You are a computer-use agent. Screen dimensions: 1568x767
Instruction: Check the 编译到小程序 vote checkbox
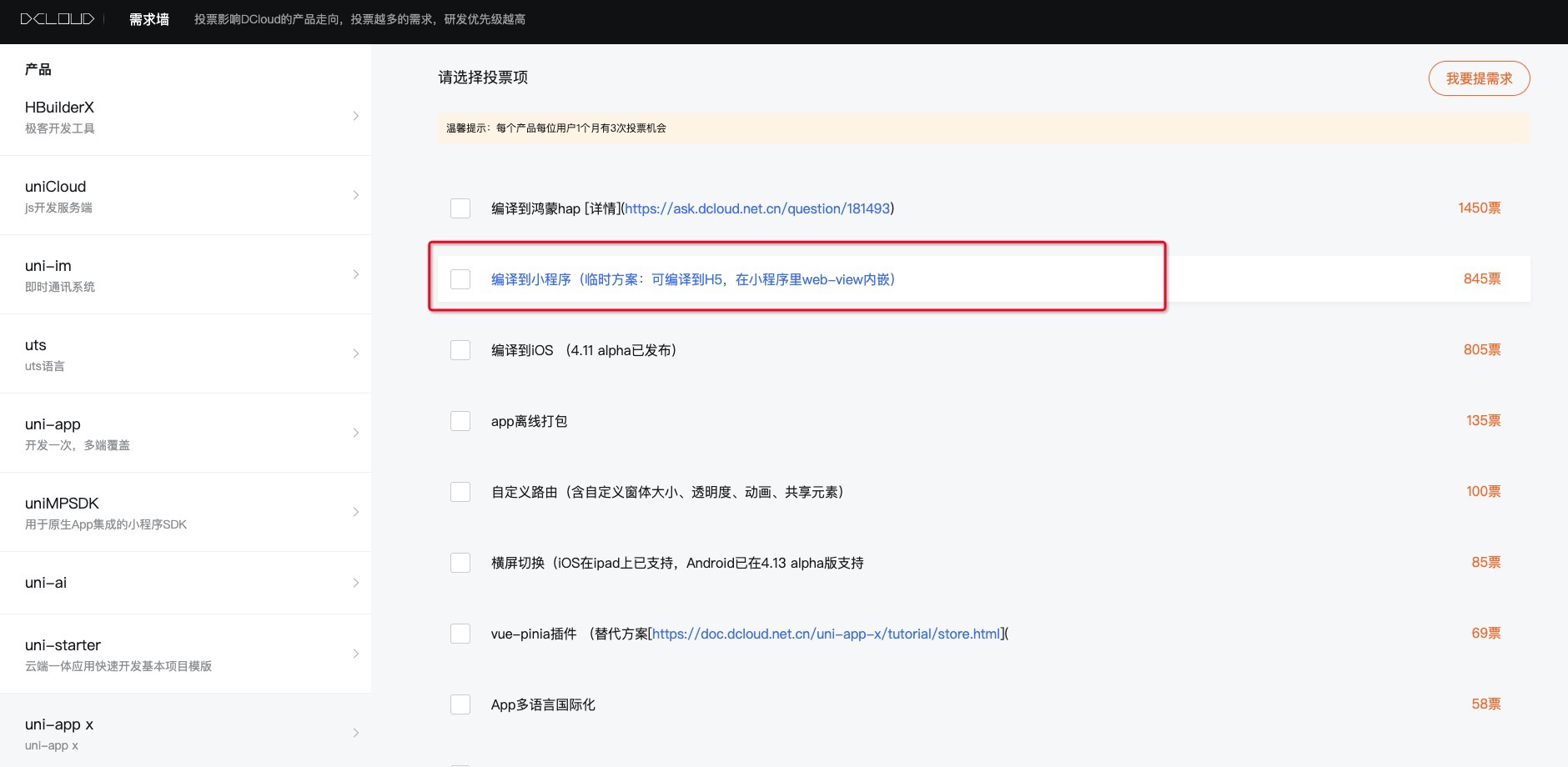[460, 279]
